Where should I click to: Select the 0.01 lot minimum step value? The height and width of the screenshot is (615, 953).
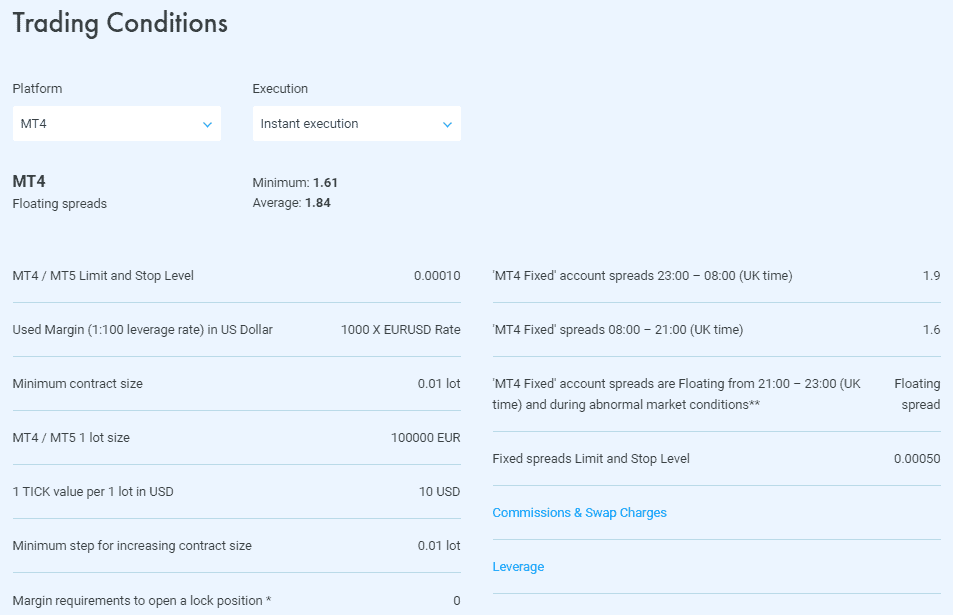click(439, 546)
